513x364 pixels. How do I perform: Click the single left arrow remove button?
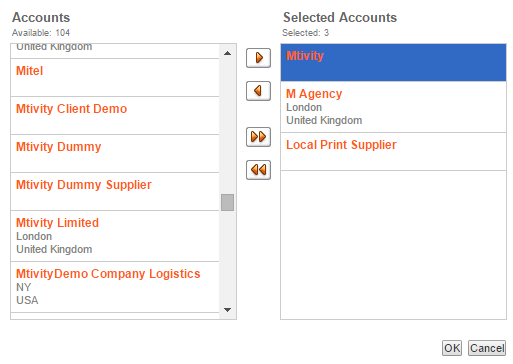(x=258, y=91)
